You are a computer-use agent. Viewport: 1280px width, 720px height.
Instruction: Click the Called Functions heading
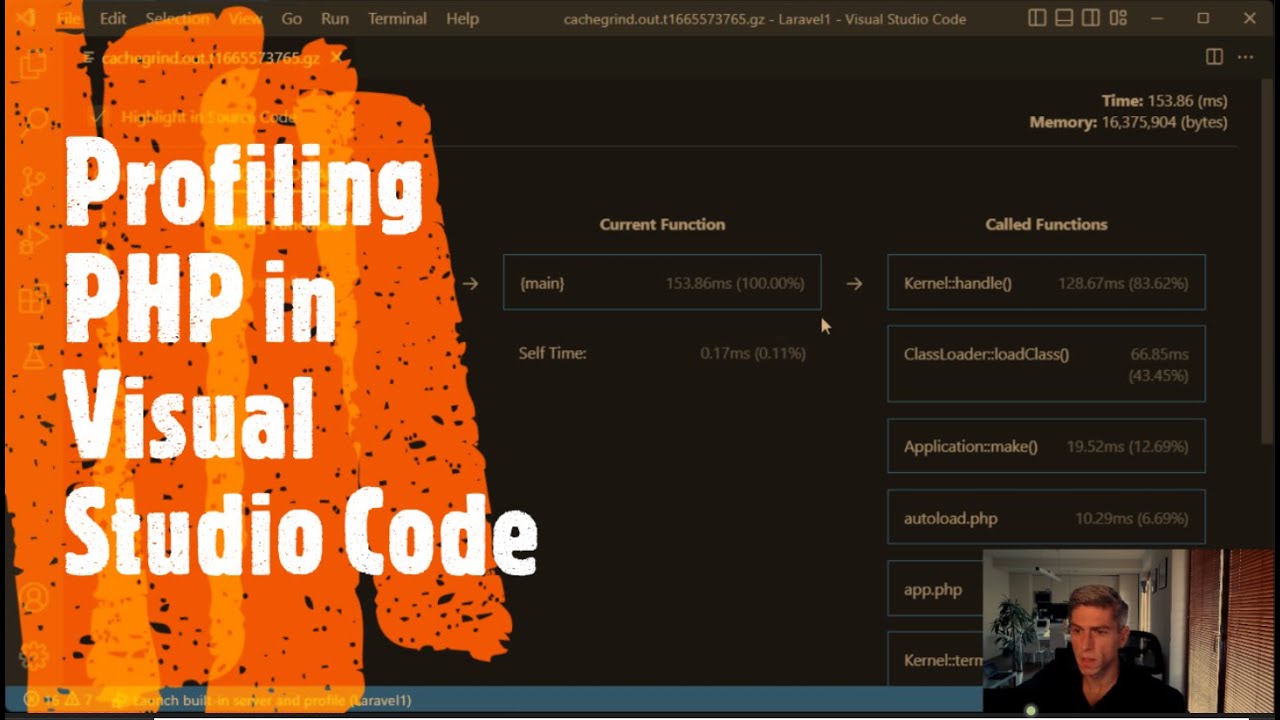[1046, 224]
